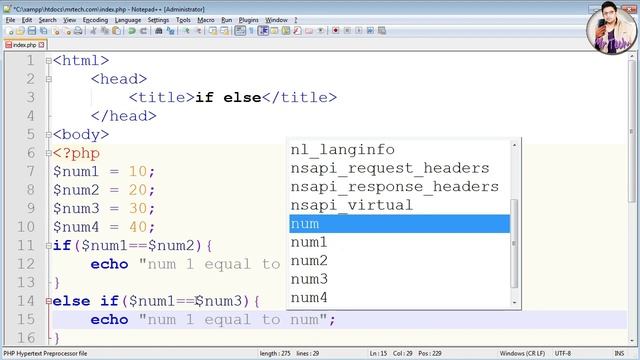Select highlighted 'num' autocomplete entry

[x=400, y=224]
